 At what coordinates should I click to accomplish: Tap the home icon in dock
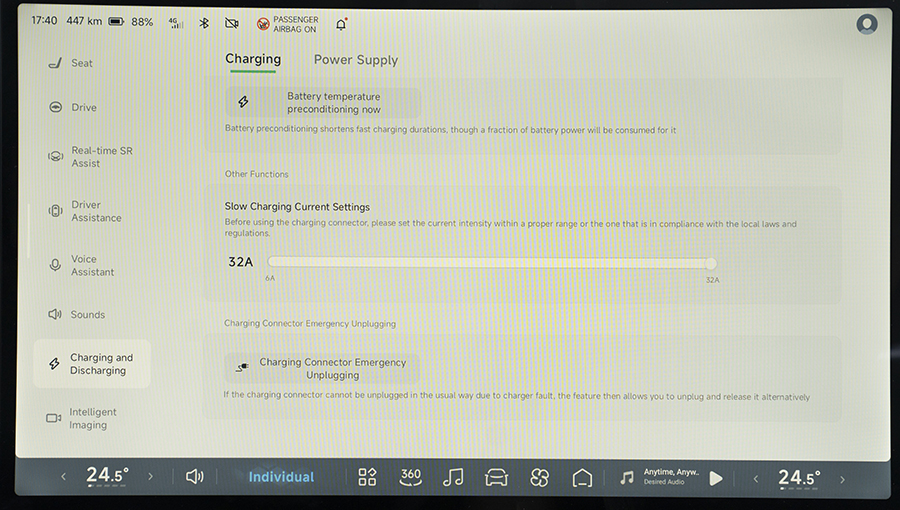pyautogui.click(x=582, y=477)
